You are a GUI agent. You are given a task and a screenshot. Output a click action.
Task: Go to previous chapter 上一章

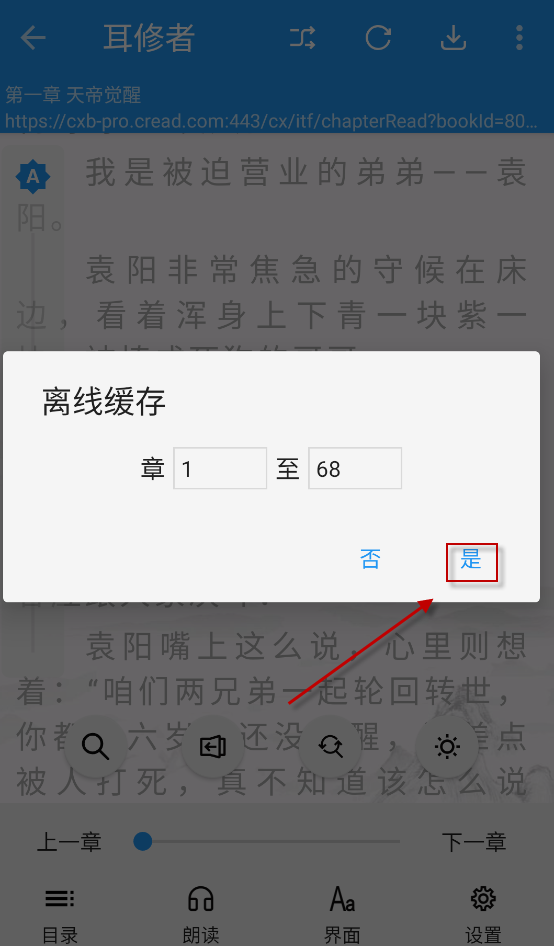click(x=69, y=842)
